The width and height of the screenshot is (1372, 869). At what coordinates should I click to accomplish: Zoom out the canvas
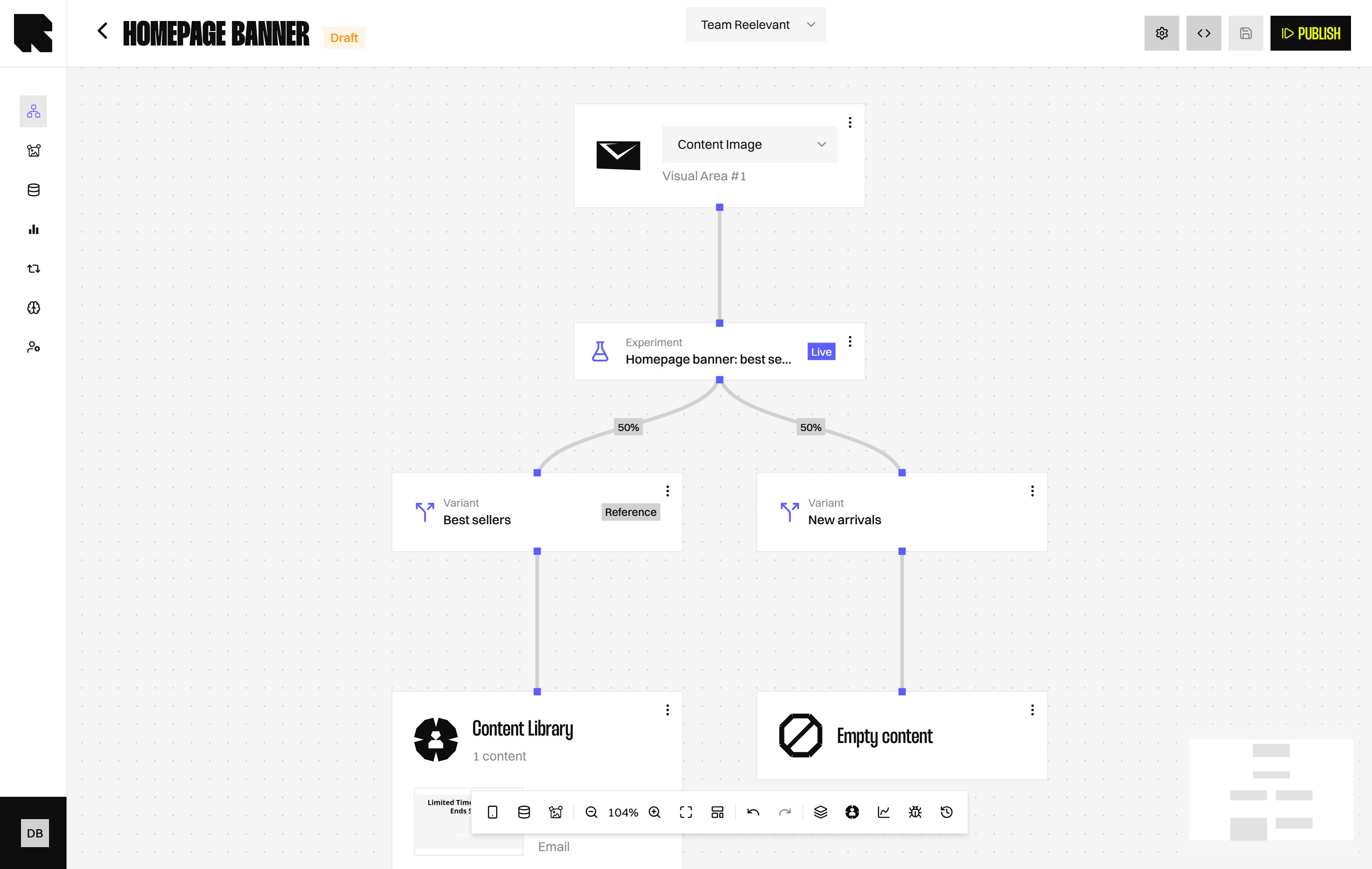591,812
